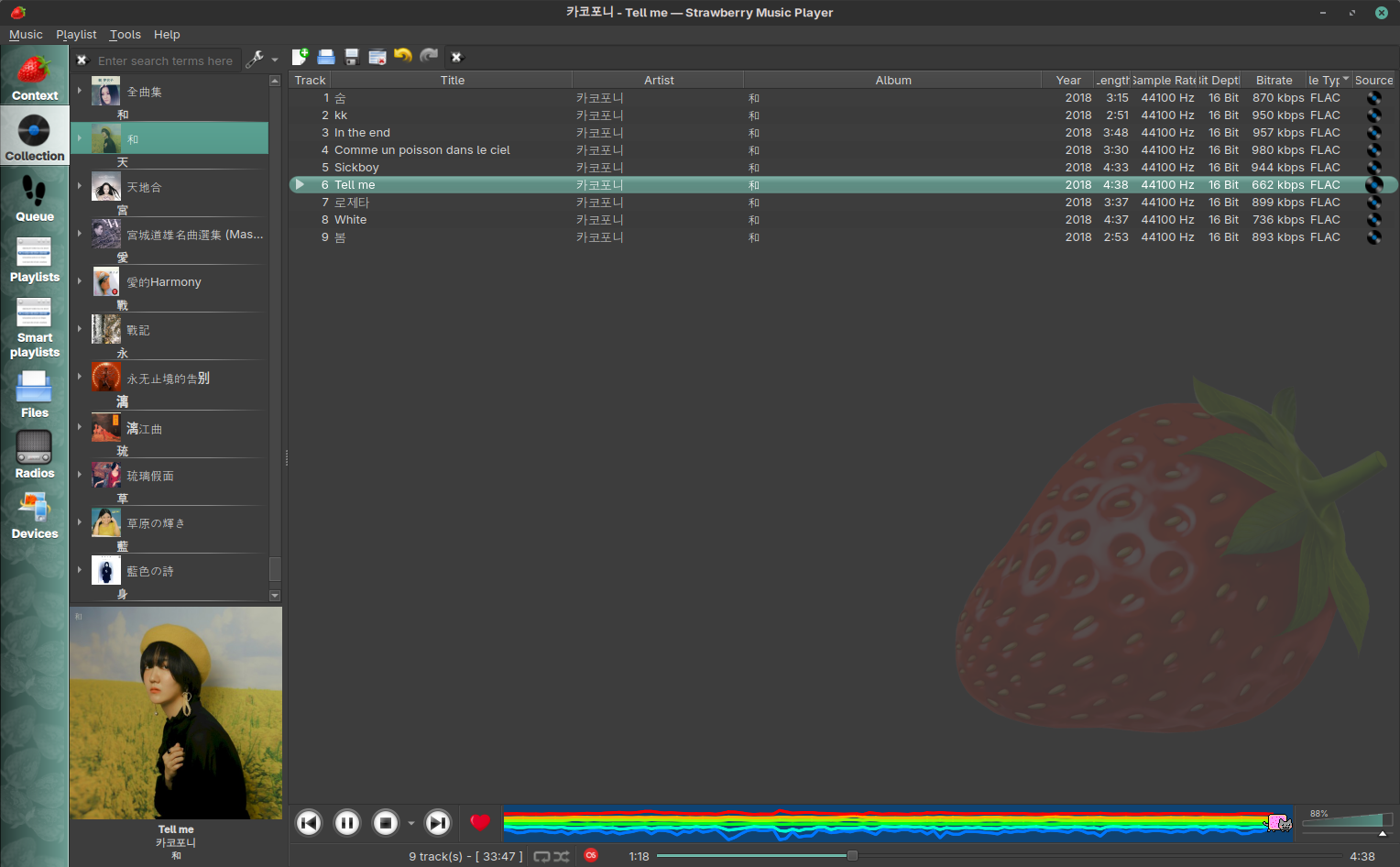
Task: Go to the previous track
Action: point(309,823)
